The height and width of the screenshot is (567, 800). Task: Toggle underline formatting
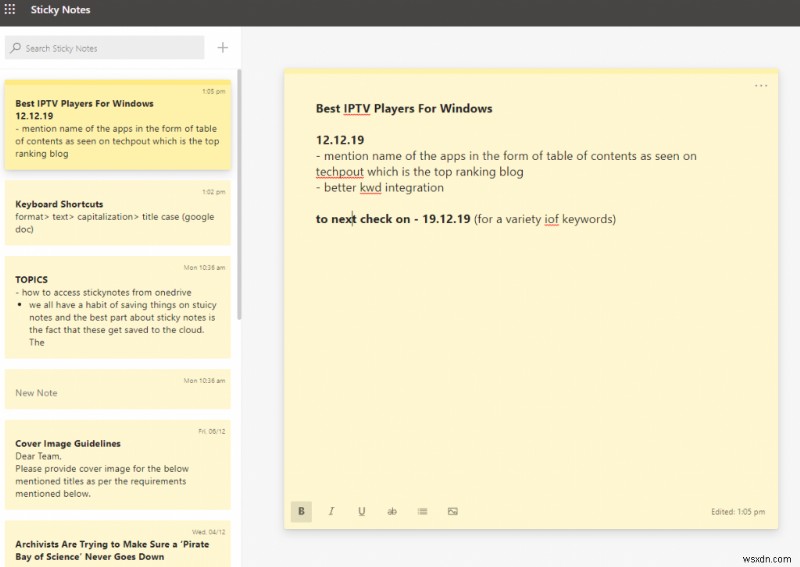362,511
